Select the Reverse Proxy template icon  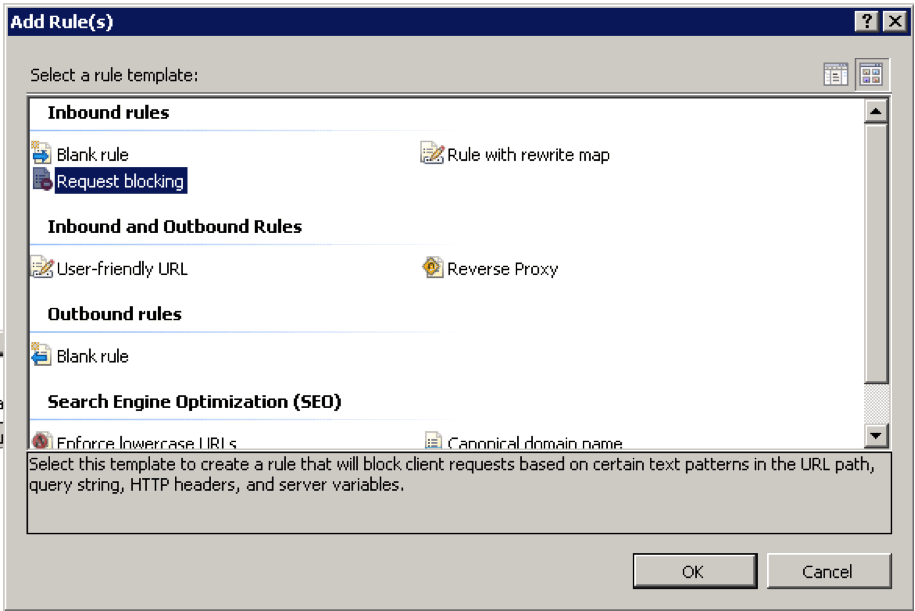coord(432,268)
